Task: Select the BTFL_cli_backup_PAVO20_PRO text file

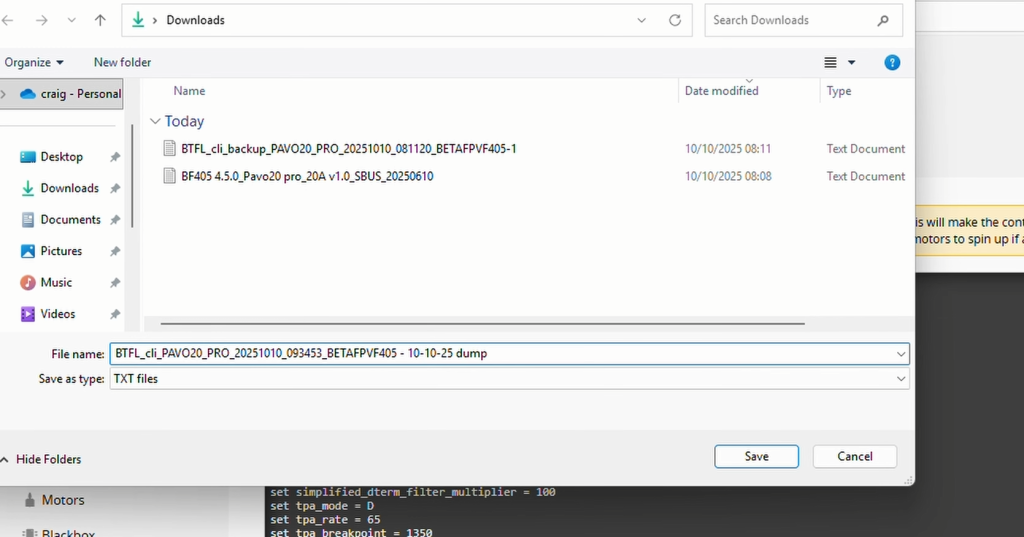Action: [348, 149]
